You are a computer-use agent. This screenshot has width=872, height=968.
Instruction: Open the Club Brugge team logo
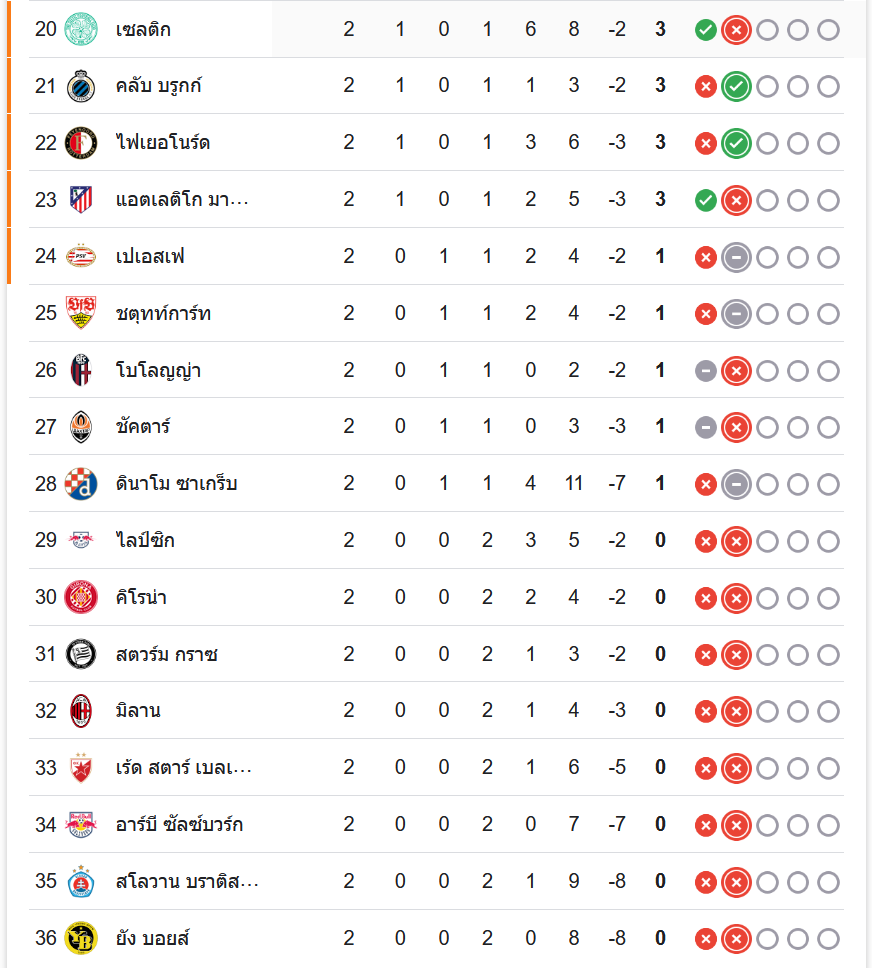tap(80, 86)
